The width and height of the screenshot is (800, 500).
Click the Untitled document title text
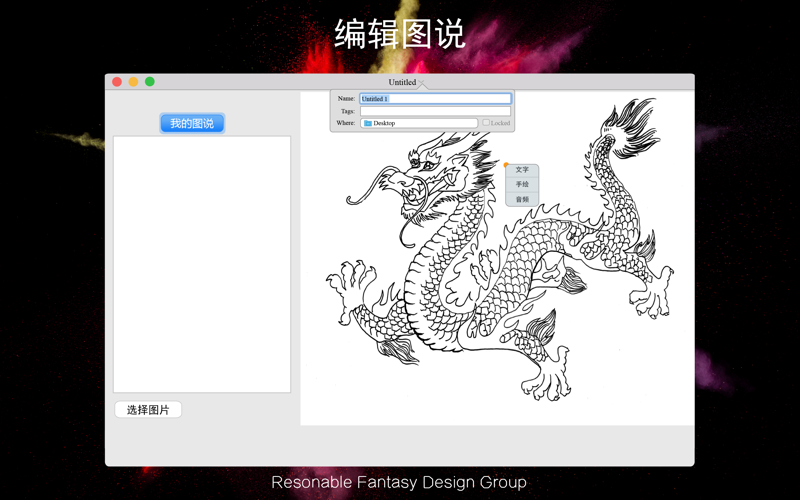point(402,82)
